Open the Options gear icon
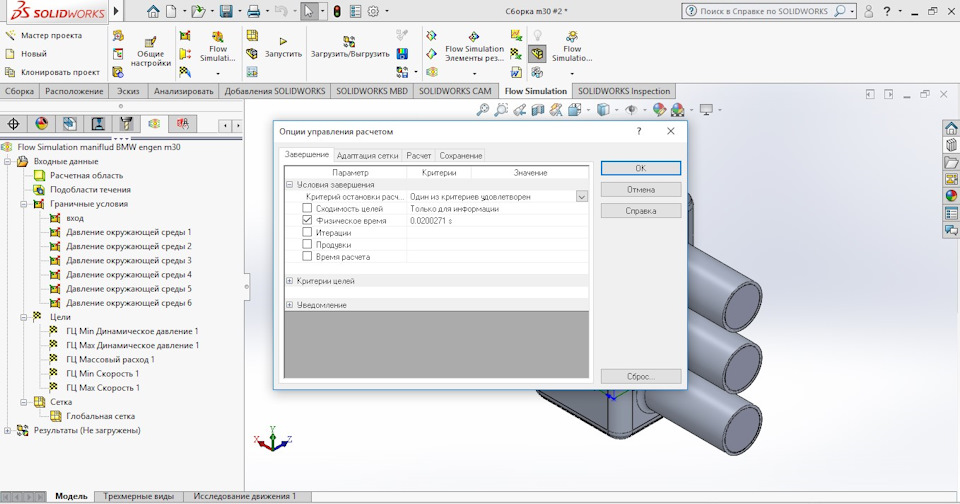960x504 pixels. (x=373, y=11)
